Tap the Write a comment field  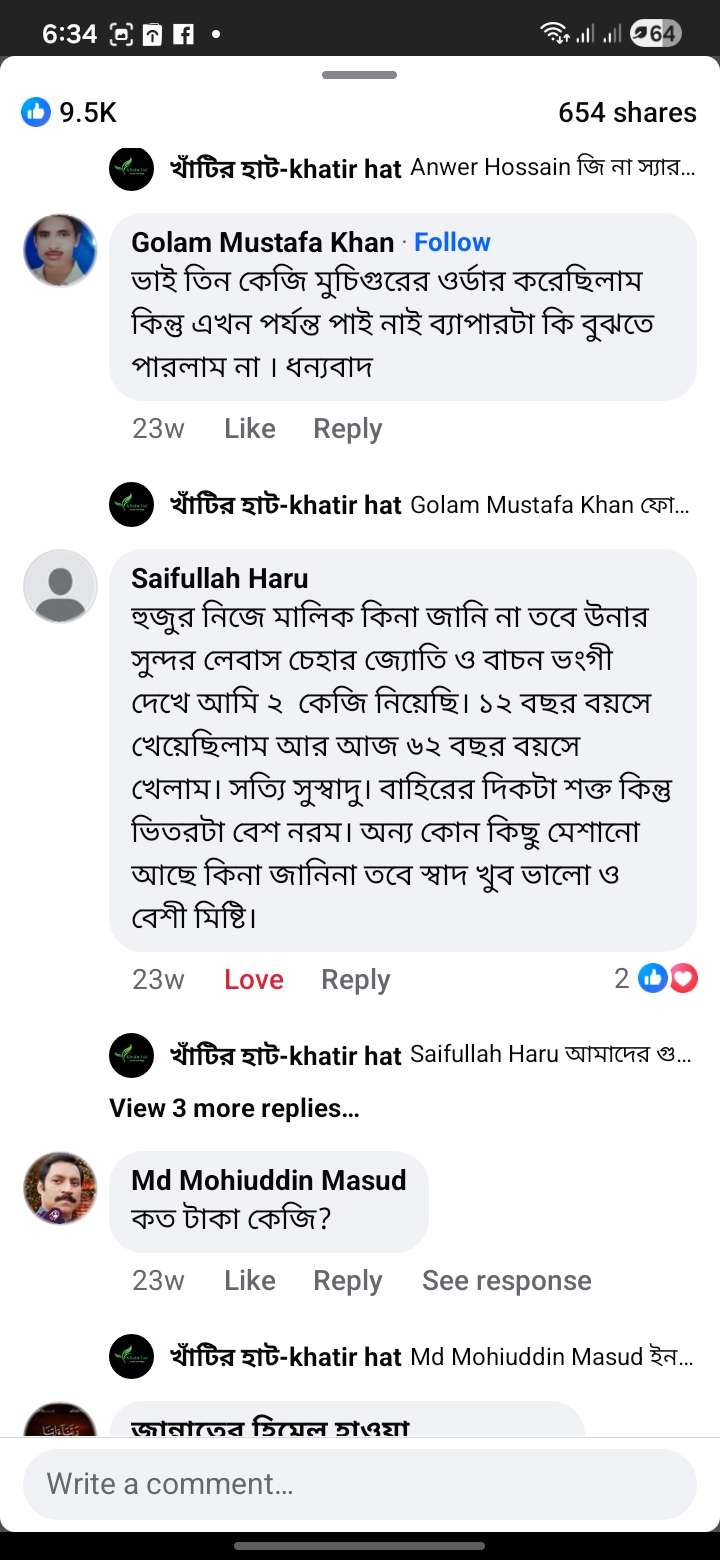[x=360, y=1483]
